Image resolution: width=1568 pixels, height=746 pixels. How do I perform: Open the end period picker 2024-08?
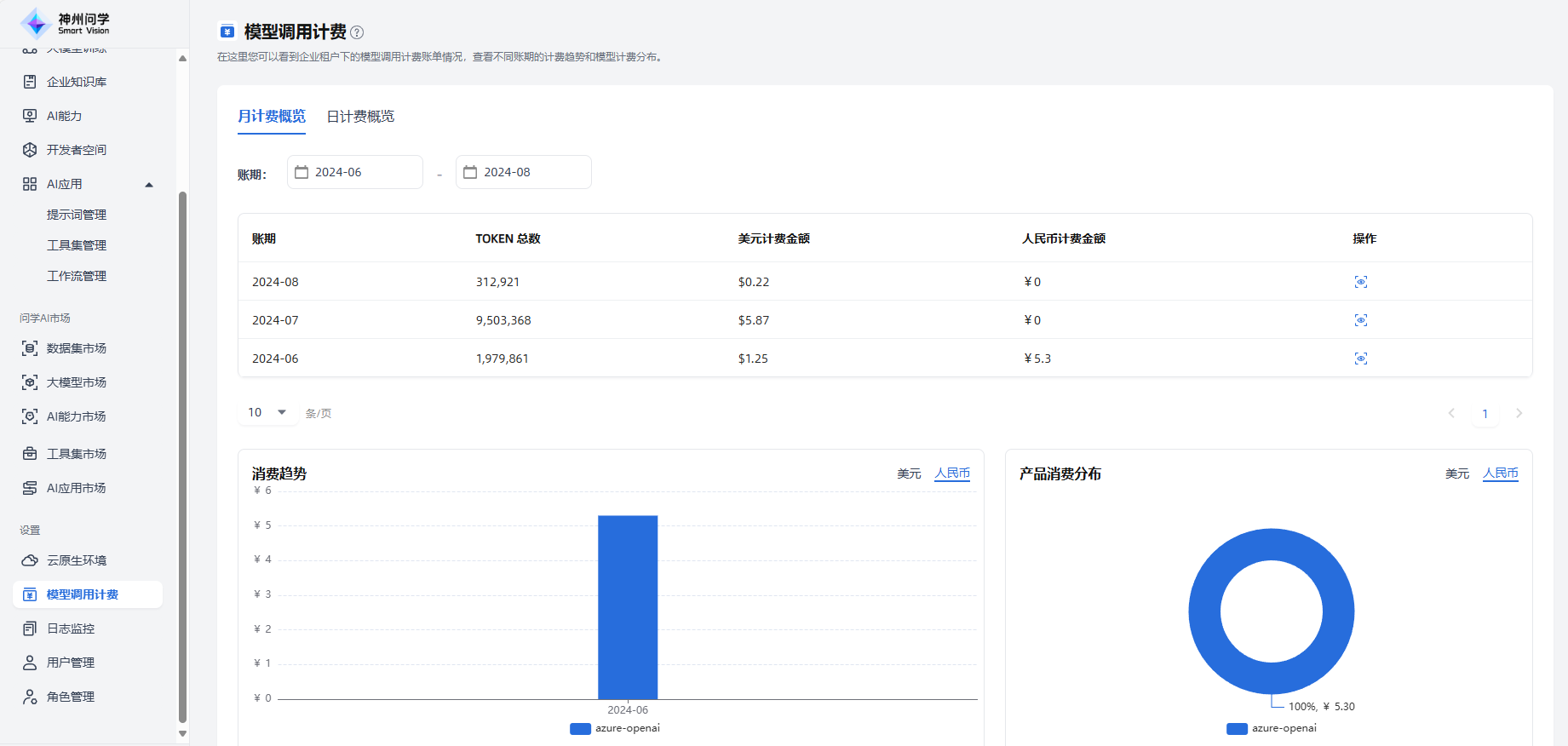pos(524,172)
